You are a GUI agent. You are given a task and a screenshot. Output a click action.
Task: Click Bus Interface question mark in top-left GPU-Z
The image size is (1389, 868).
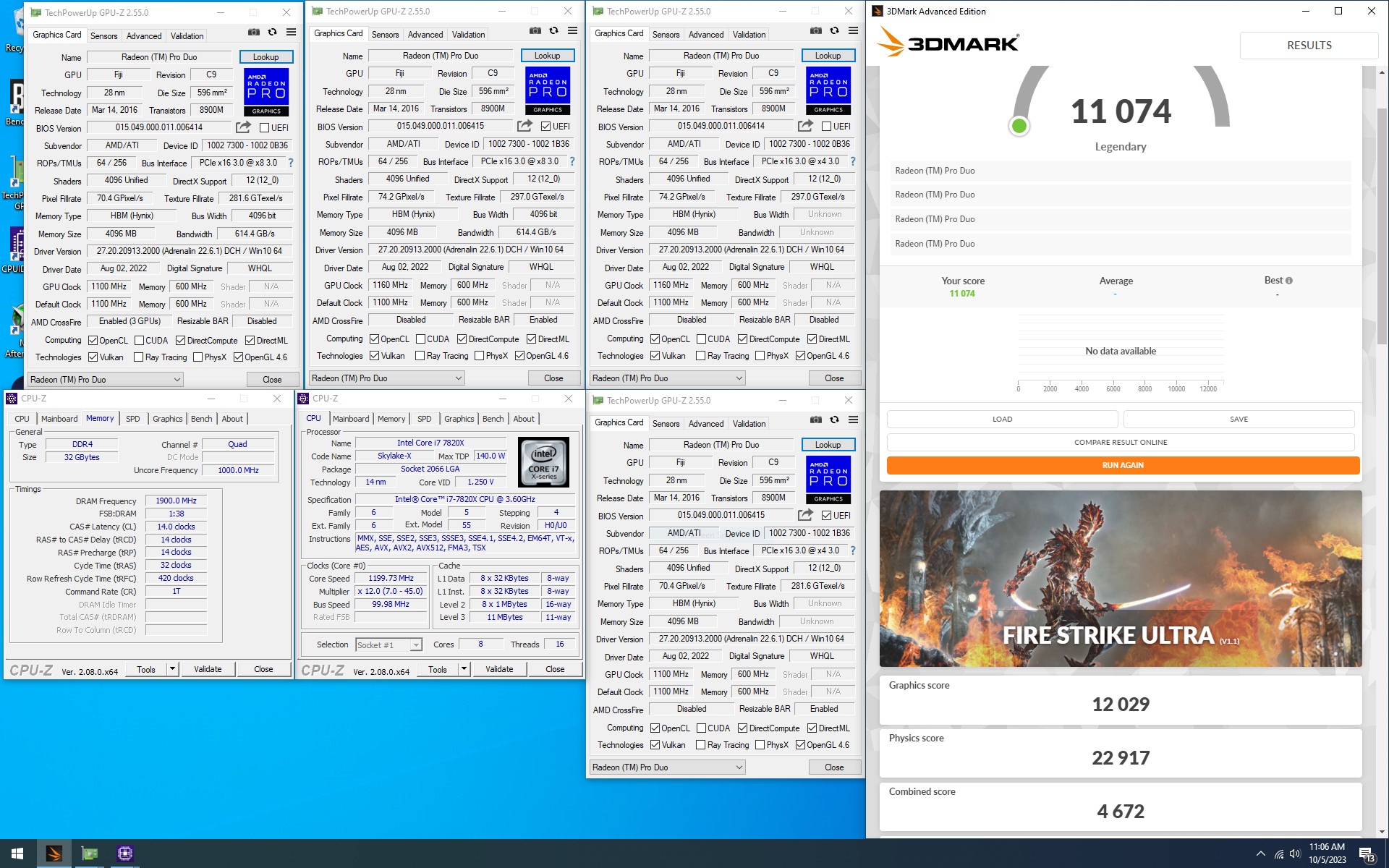coord(291,163)
